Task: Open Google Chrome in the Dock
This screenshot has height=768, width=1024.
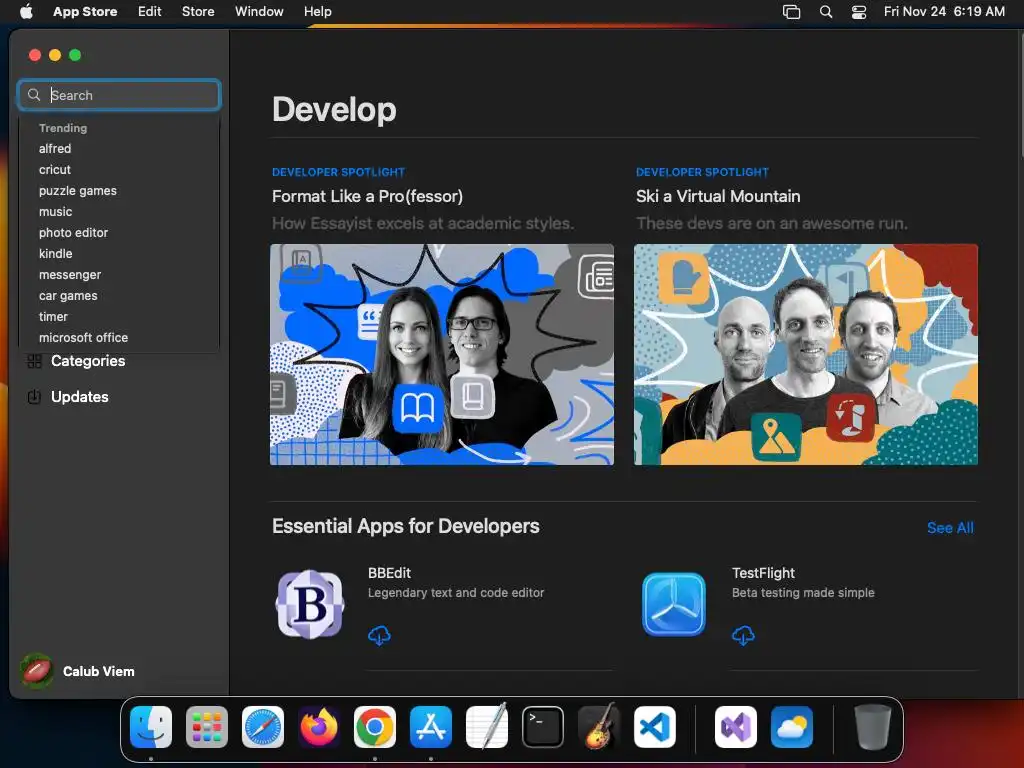Action: [x=375, y=727]
